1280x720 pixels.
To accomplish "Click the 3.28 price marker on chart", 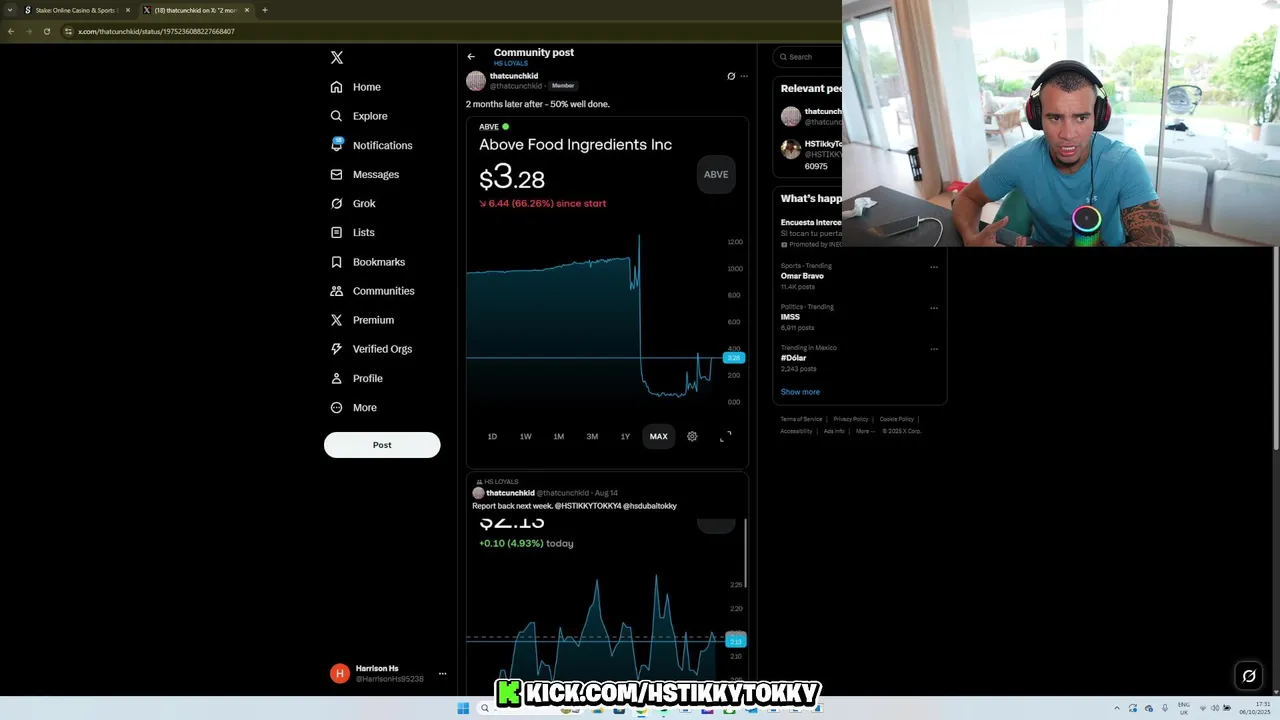I will click(734, 358).
